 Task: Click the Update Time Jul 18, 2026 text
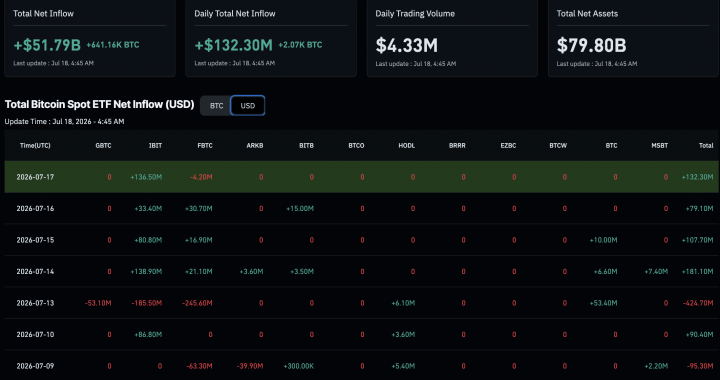pos(64,122)
